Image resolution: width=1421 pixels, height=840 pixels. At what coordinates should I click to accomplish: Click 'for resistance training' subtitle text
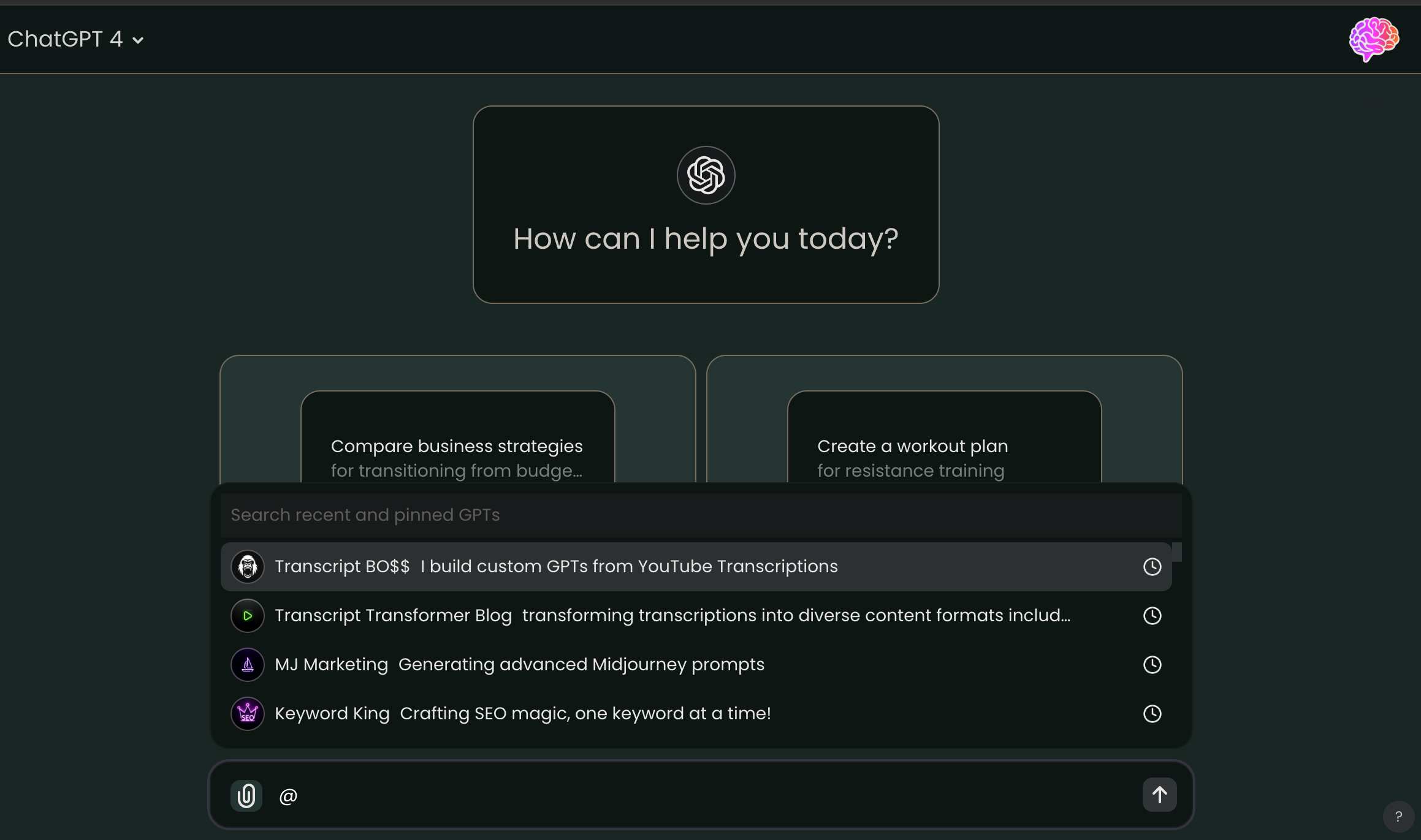[x=910, y=471]
